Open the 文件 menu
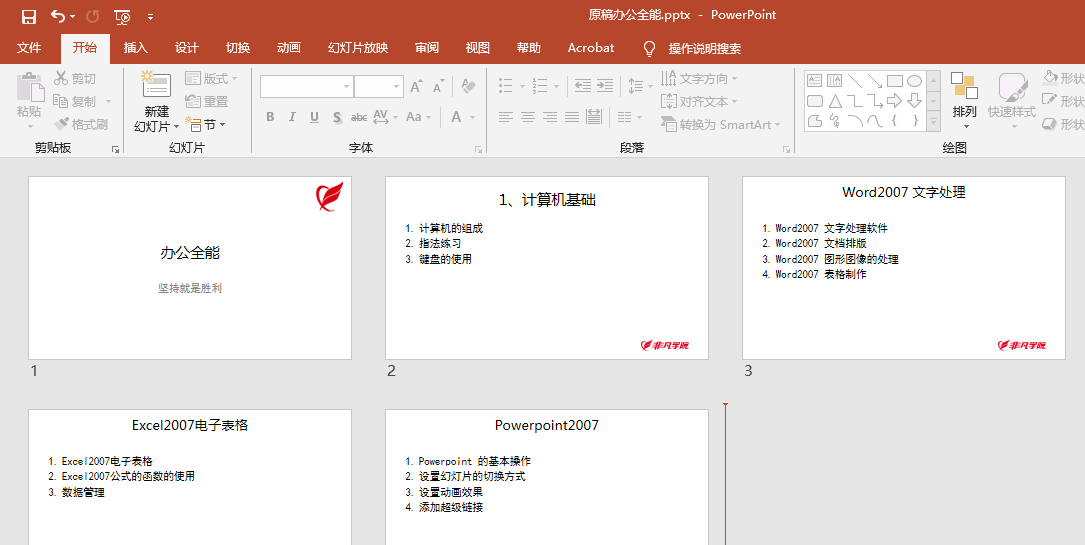Screen dimensions: 1085x545 [x=29, y=48]
